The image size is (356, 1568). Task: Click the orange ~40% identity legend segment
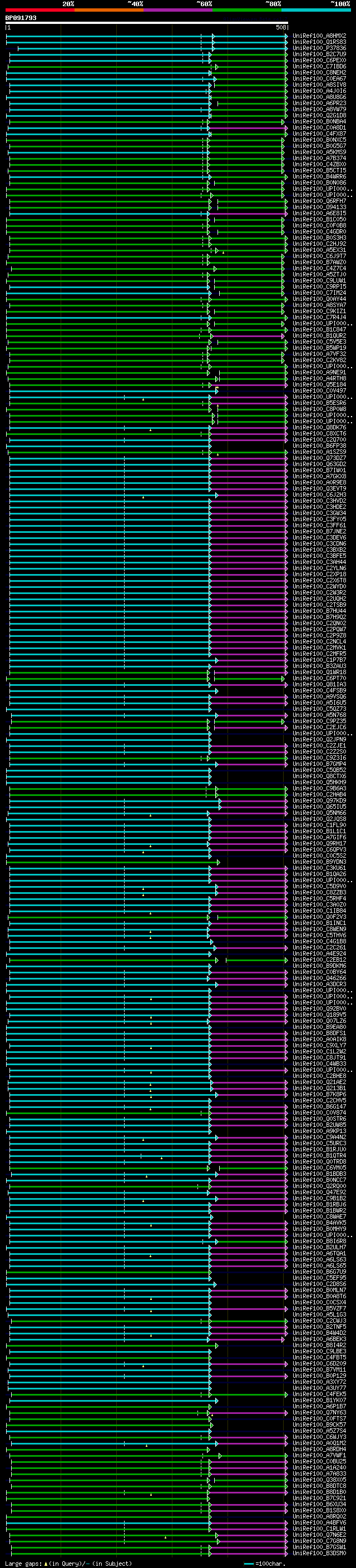[x=109, y=10]
